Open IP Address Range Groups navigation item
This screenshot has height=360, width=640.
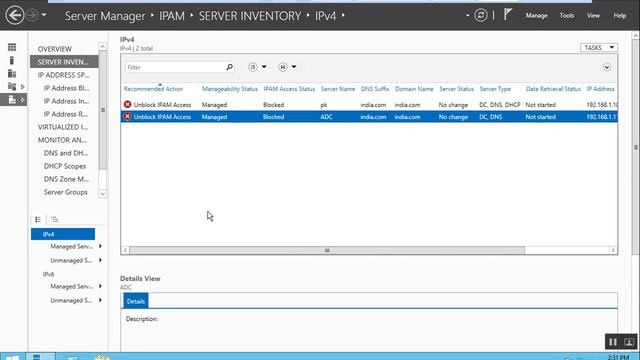pos(66,114)
